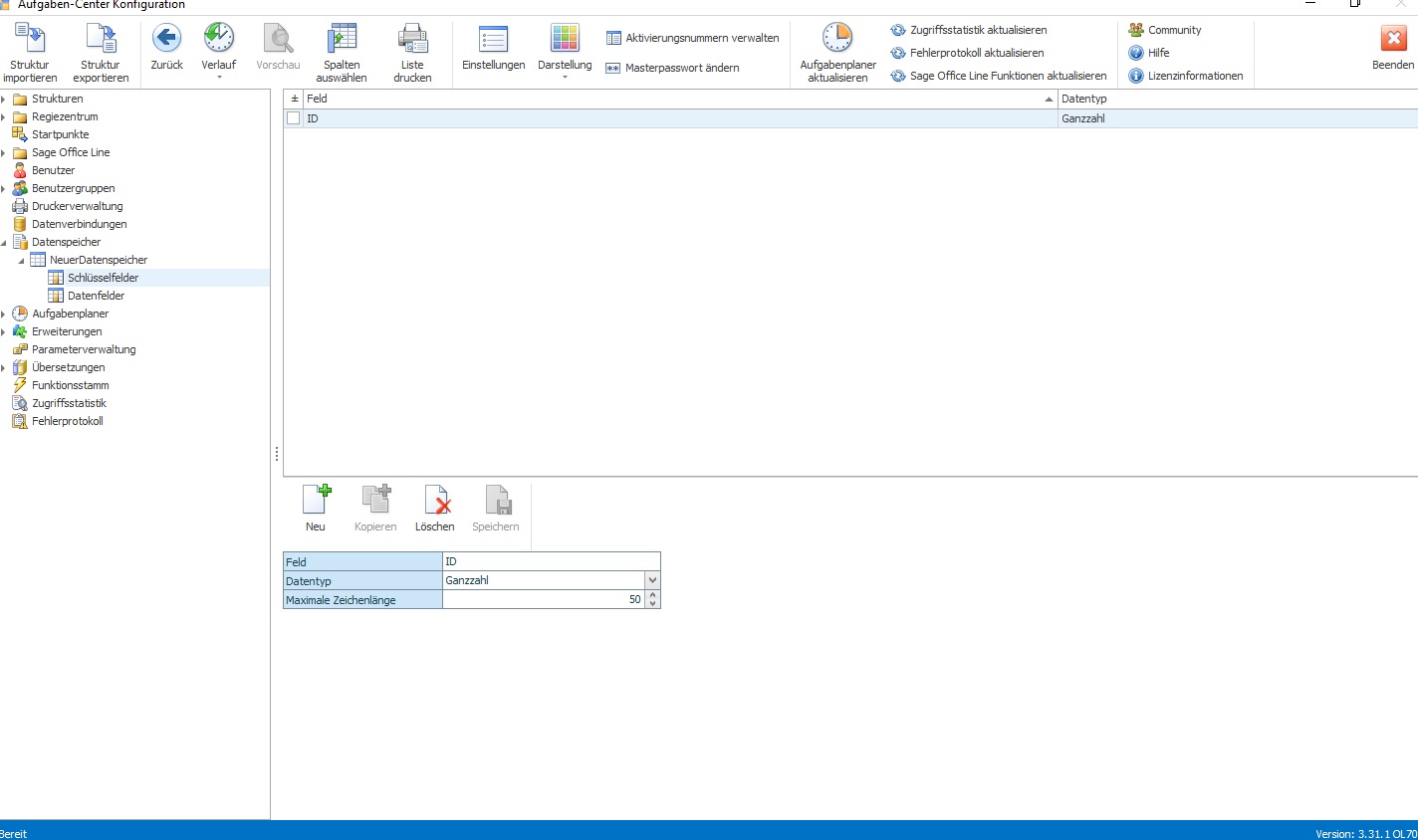Select Datenfelder in the tree

coord(96,296)
